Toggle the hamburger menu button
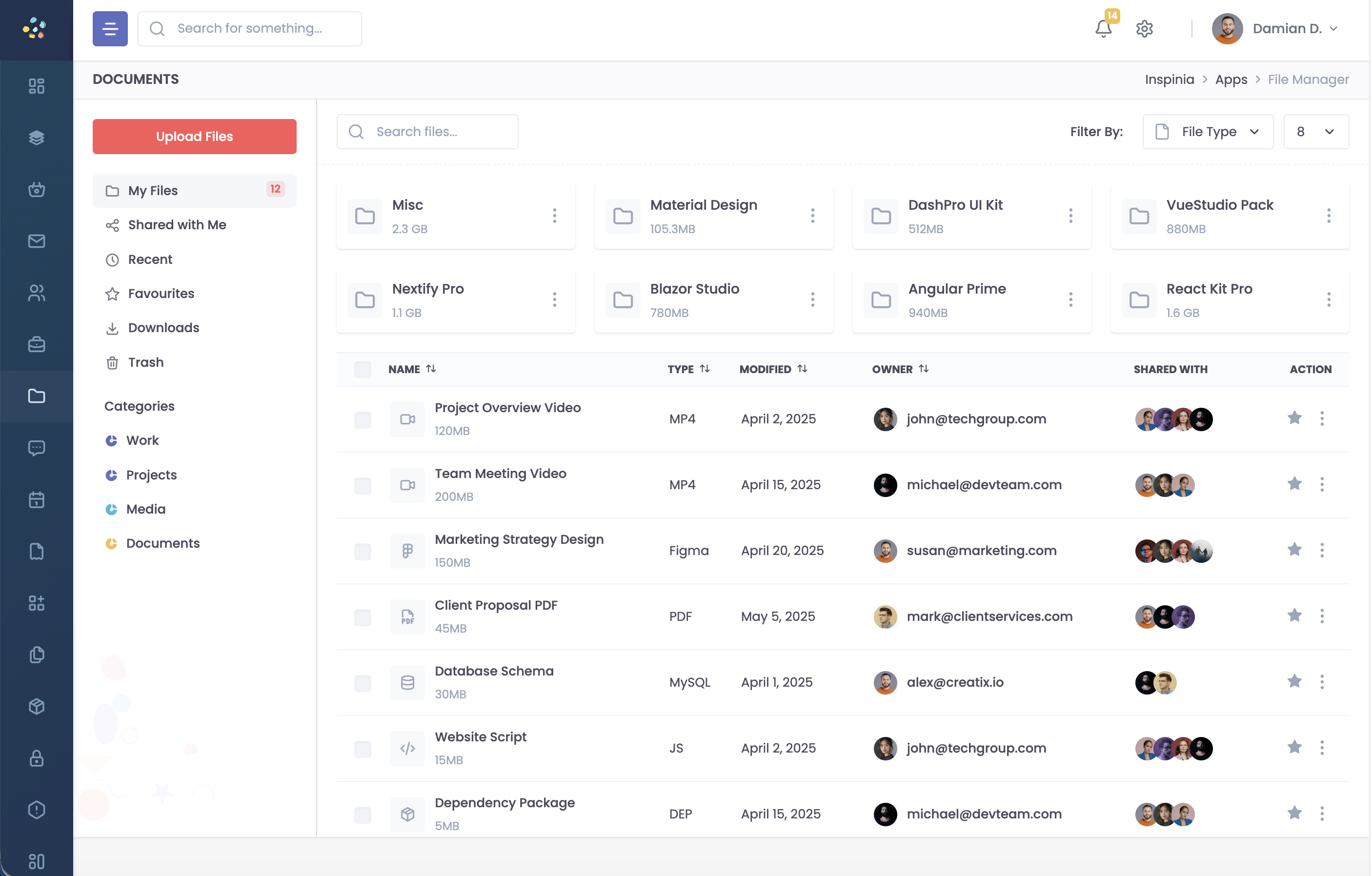The image size is (1372, 876). coord(110,28)
